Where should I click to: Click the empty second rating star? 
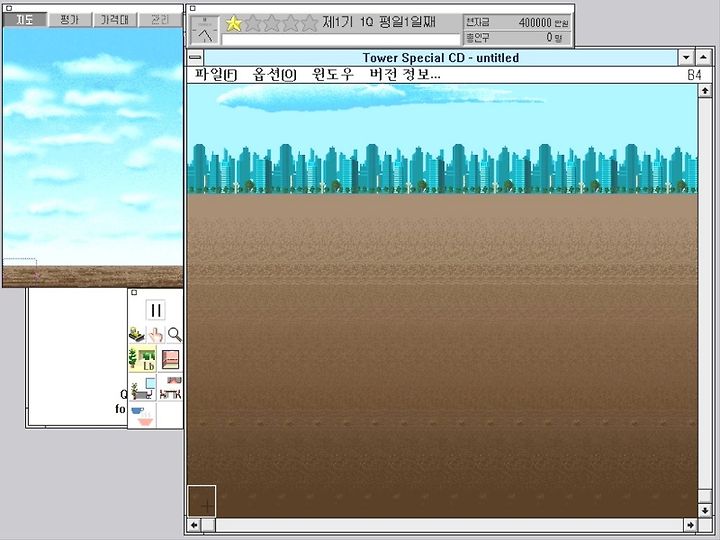[x=253, y=23]
